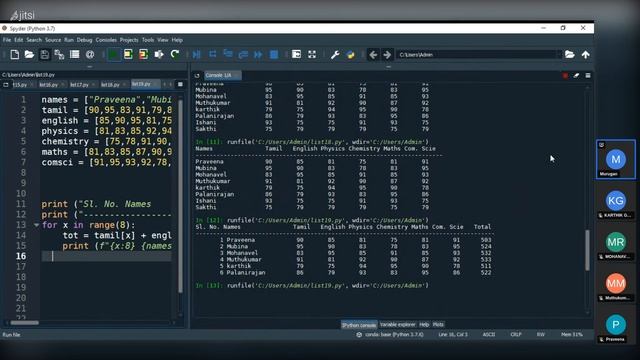
Task: Open the file switcher list icon
Action: click(x=74, y=54)
